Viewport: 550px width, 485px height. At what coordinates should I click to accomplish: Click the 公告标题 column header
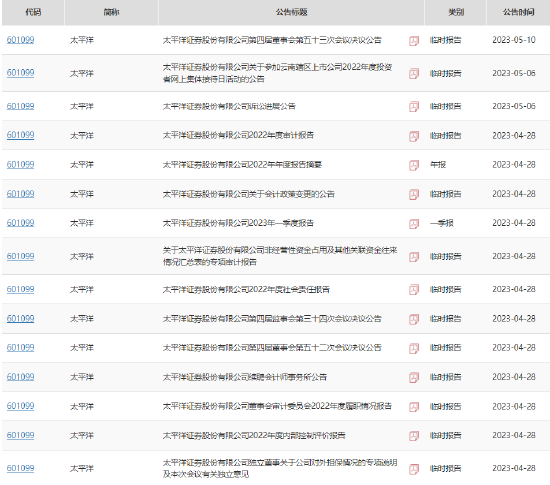click(x=291, y=12)
